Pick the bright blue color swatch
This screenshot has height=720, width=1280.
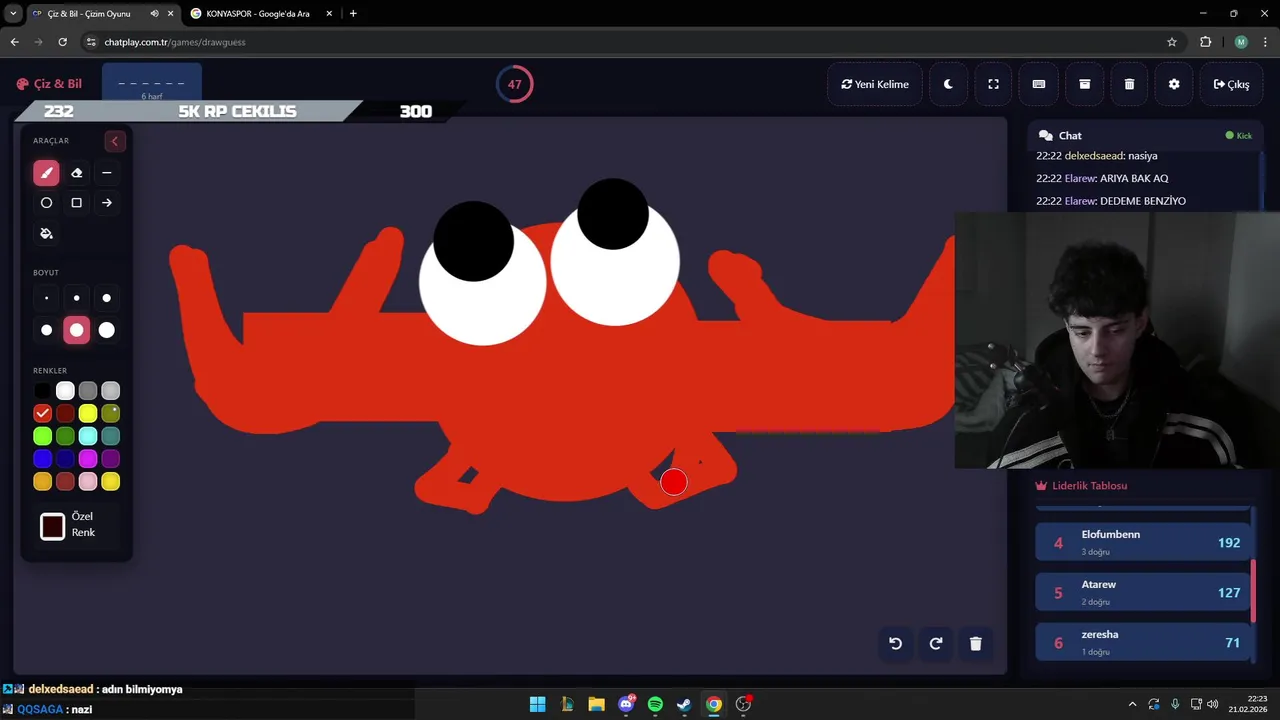[x=42, y=459]
